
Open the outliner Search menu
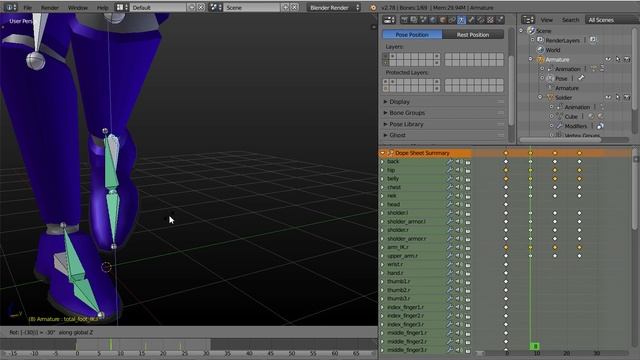click(570, 20)
